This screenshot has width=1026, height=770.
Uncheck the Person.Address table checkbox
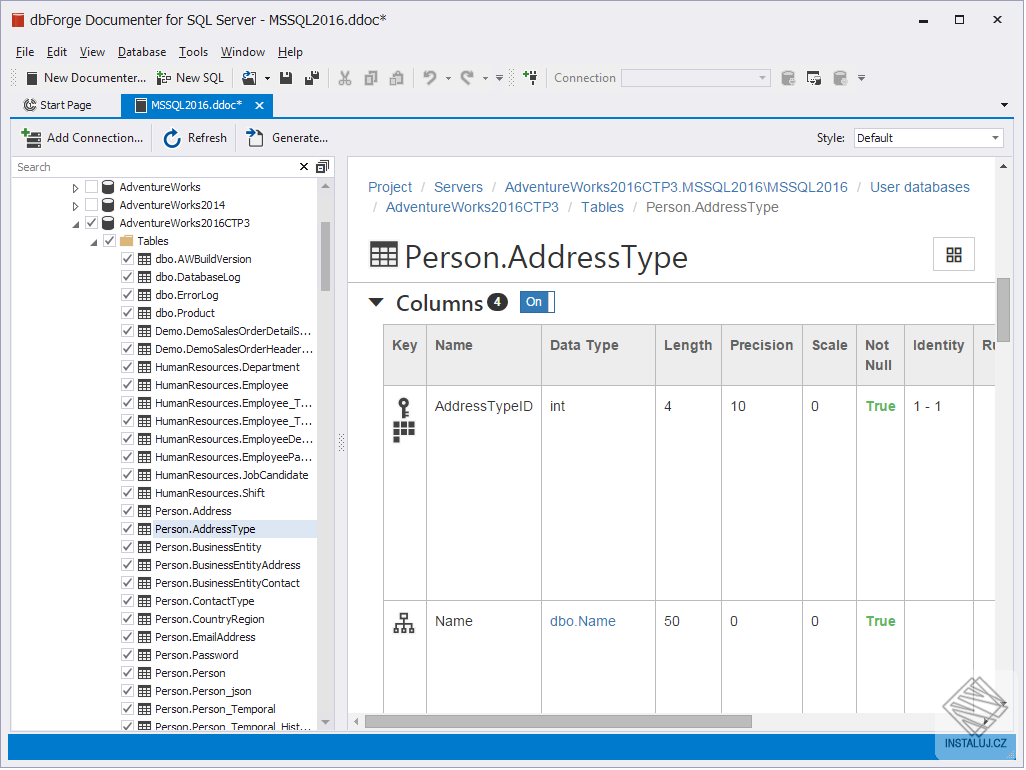127,511
